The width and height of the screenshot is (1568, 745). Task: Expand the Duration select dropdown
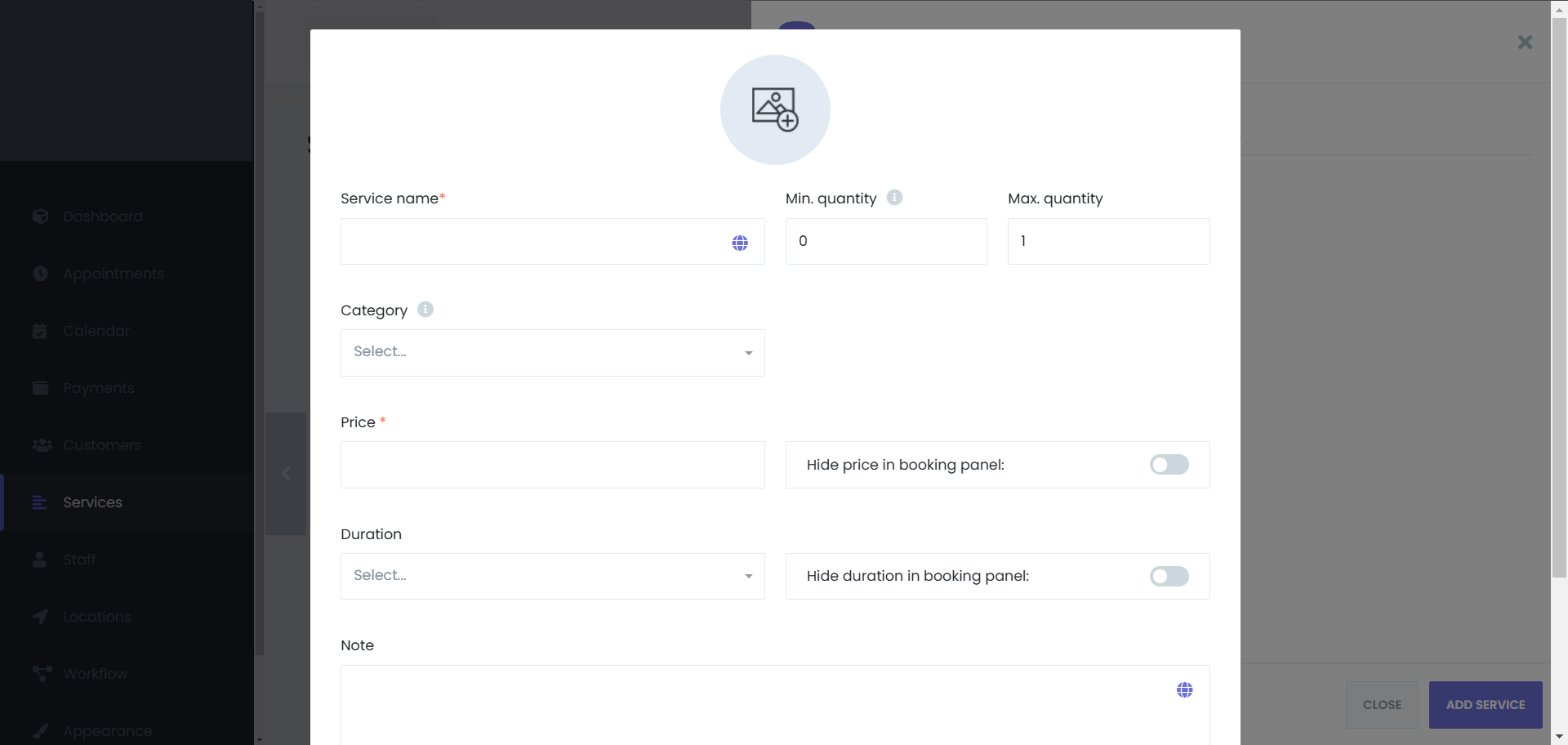point(552,577)
